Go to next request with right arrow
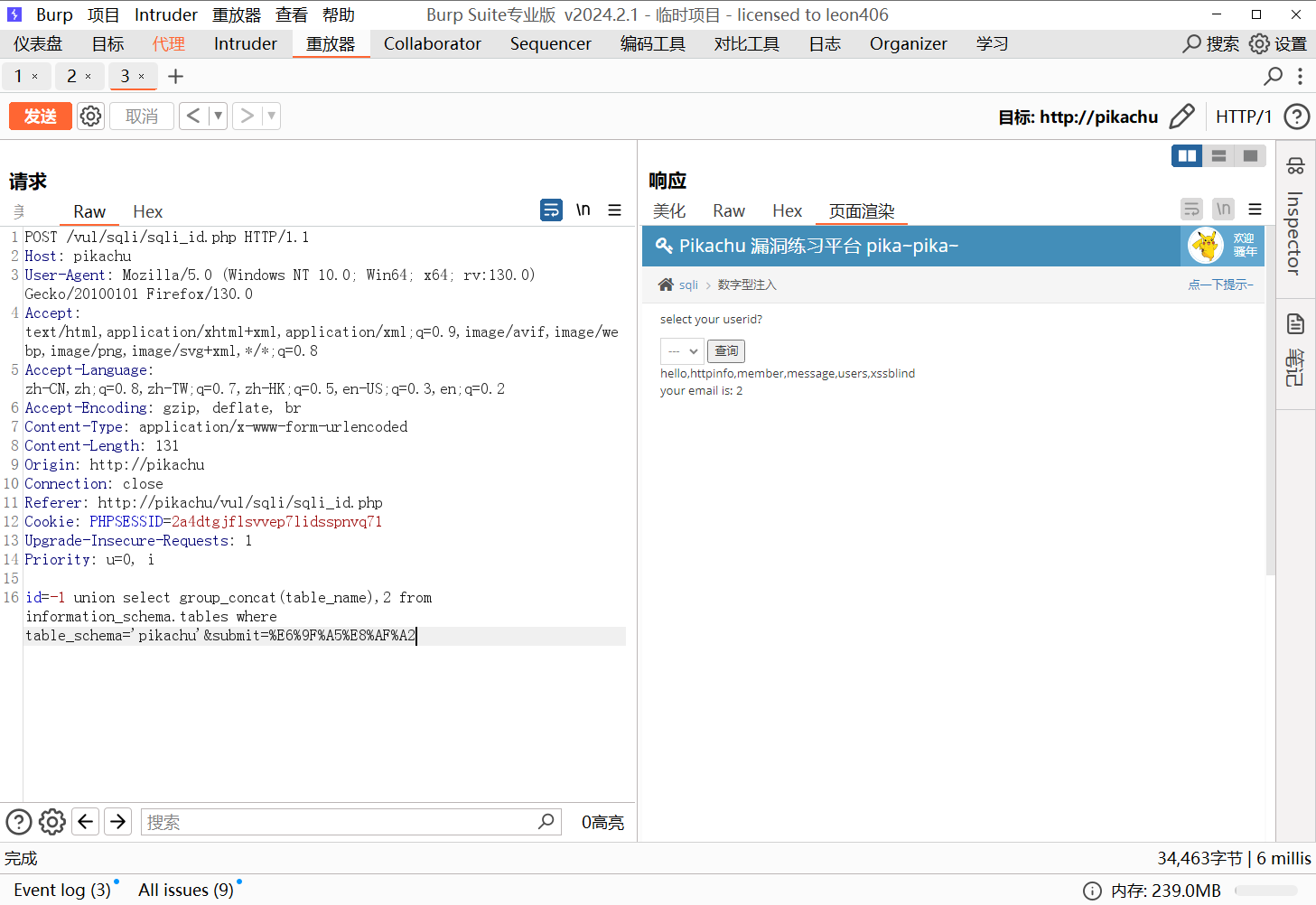 [247, 116]
